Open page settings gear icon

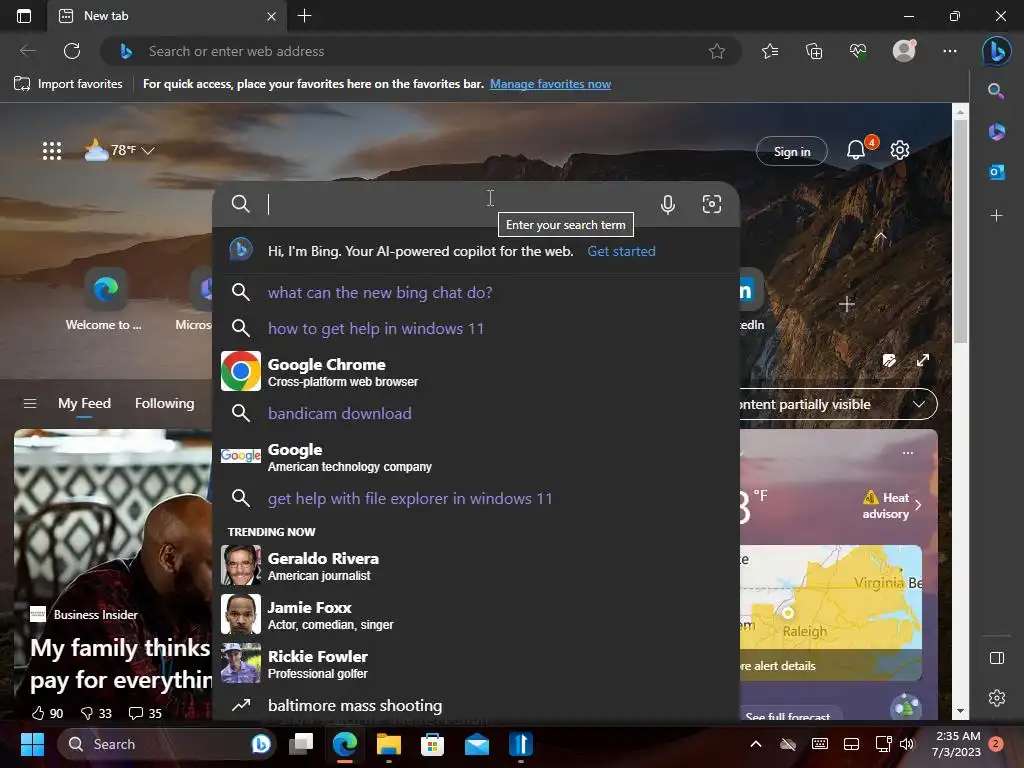click(x=900, y=150)
